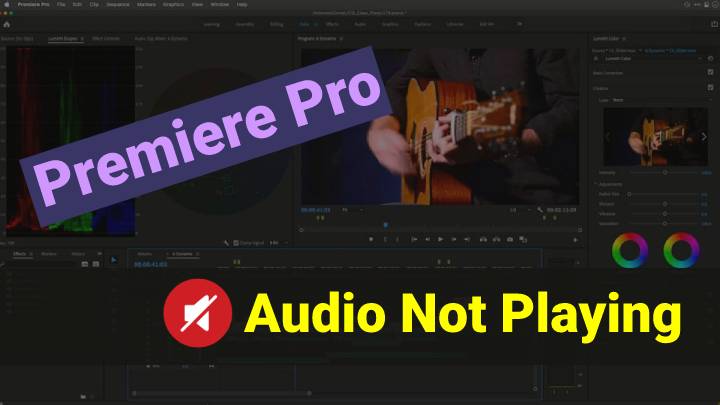Select the Selection tool arrow

coord(114,260)
